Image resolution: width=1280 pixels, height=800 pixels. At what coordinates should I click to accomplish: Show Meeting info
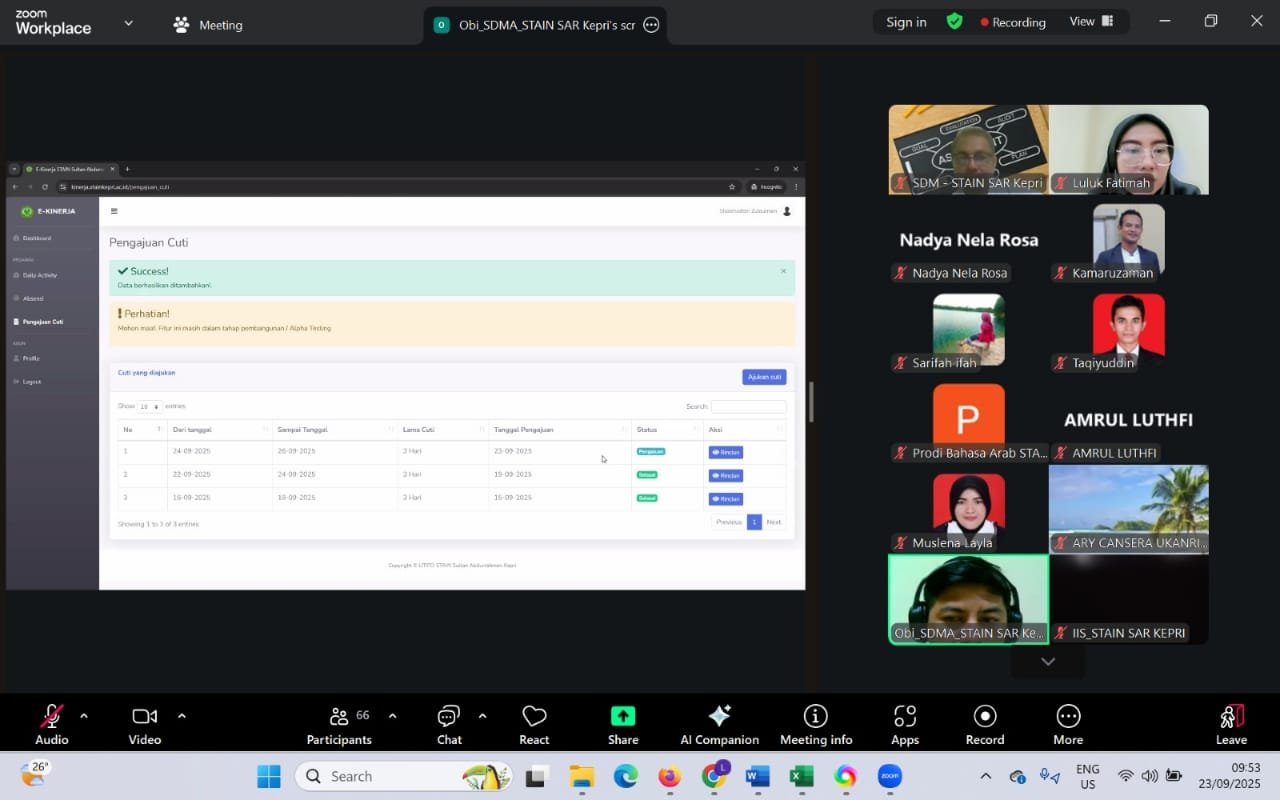816,724
